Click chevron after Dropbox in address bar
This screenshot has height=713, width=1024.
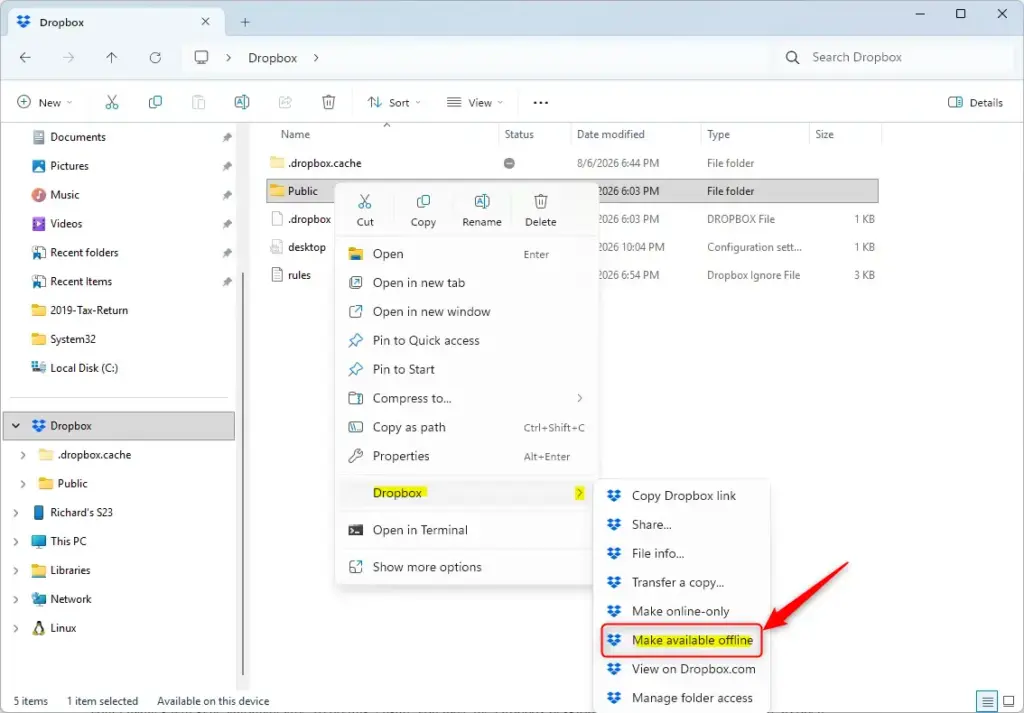(316, 57)
